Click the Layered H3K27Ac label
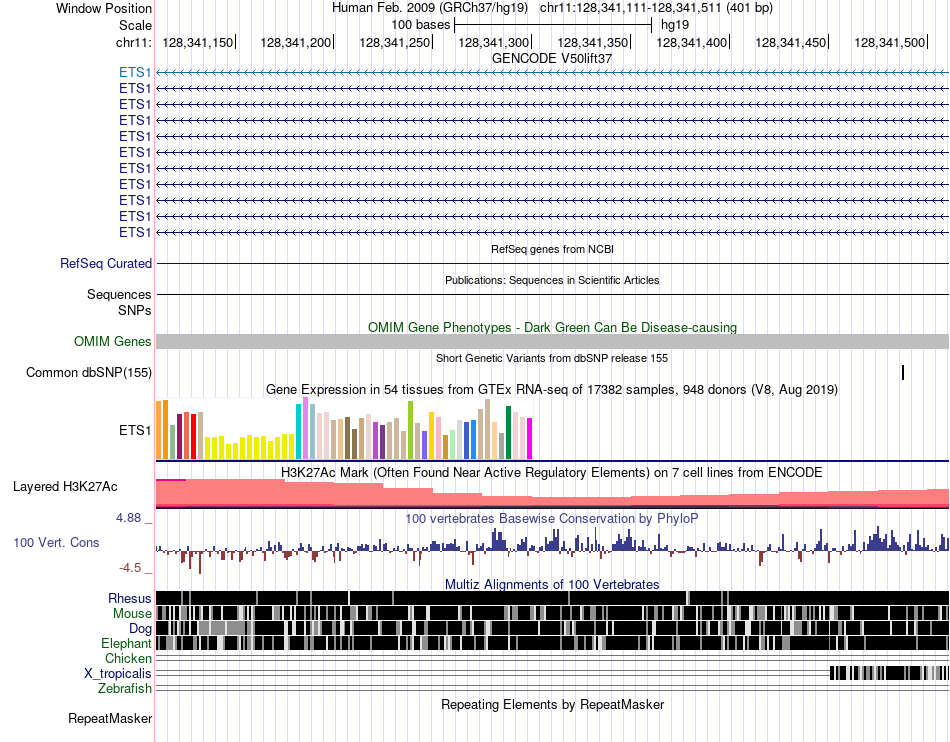The height and width of the screenshot is (742, 950). [x=65, y=486]
